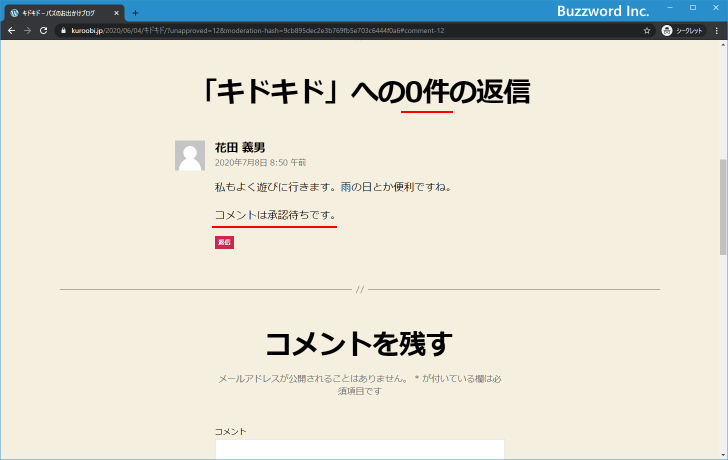Bookmark the page with the star icon
Image resolution: width=728 pixels, height=460 pixels.
click(x=647, y=31)
